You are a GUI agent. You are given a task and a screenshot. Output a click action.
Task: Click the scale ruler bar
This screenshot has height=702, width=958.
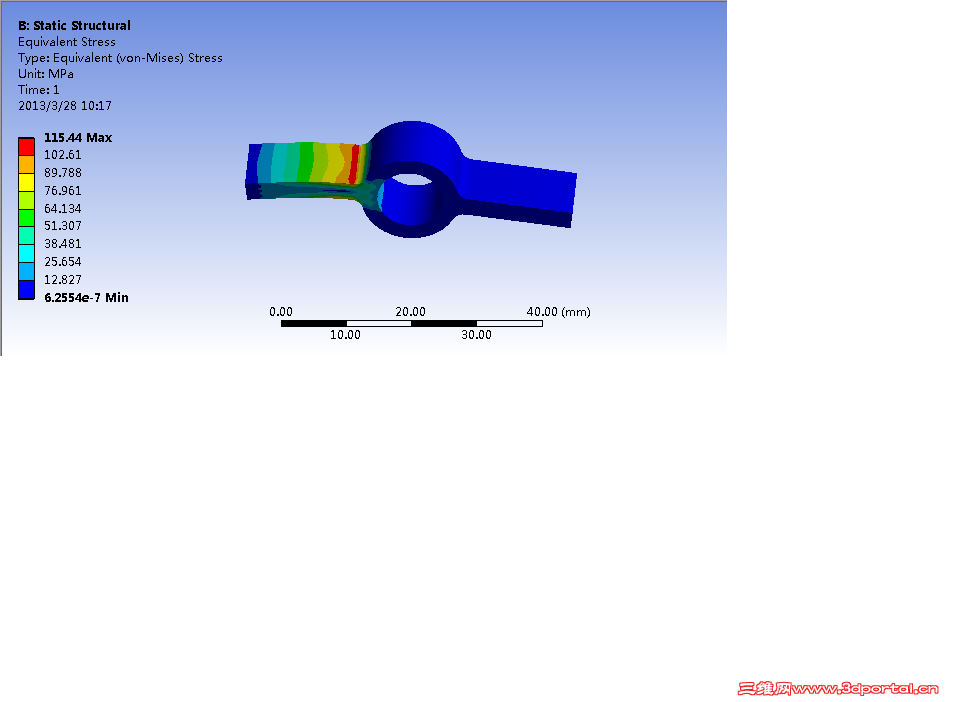412,323
